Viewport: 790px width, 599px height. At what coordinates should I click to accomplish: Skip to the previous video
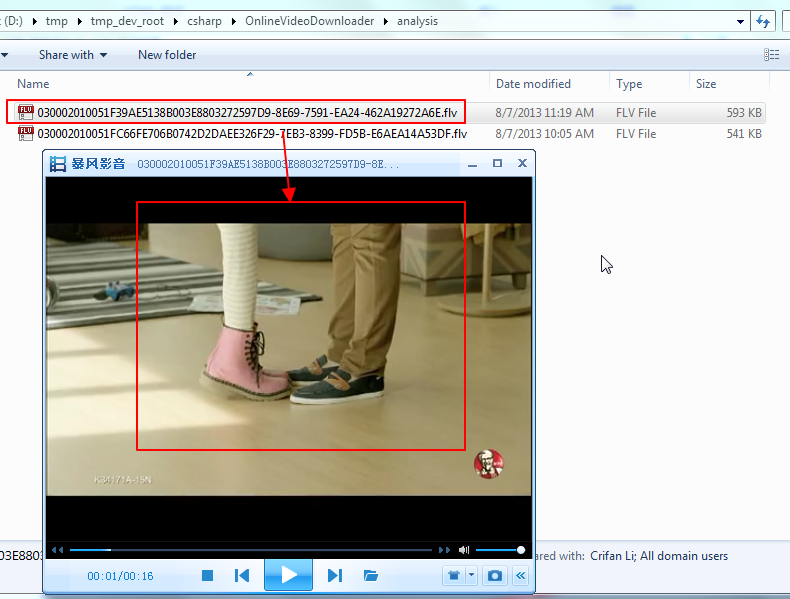(x=241, y=575)
